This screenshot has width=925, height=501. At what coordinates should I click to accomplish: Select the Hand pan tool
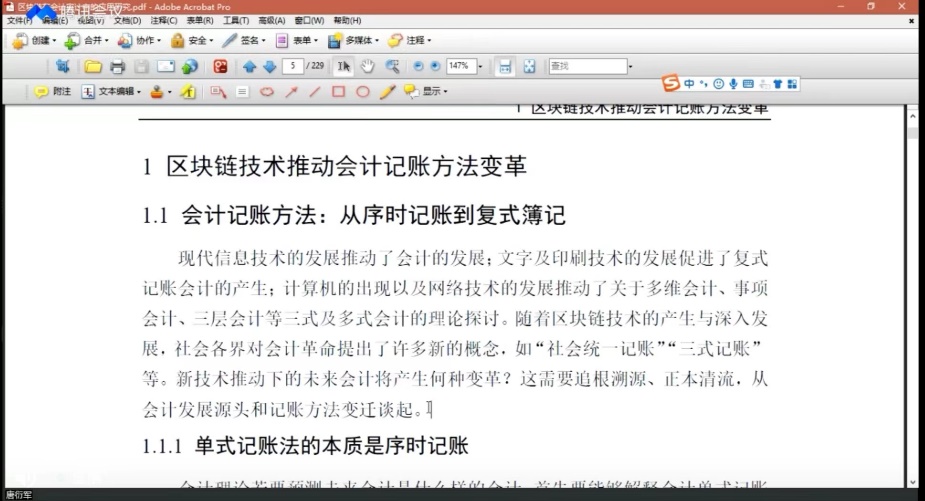click(367, 67)
